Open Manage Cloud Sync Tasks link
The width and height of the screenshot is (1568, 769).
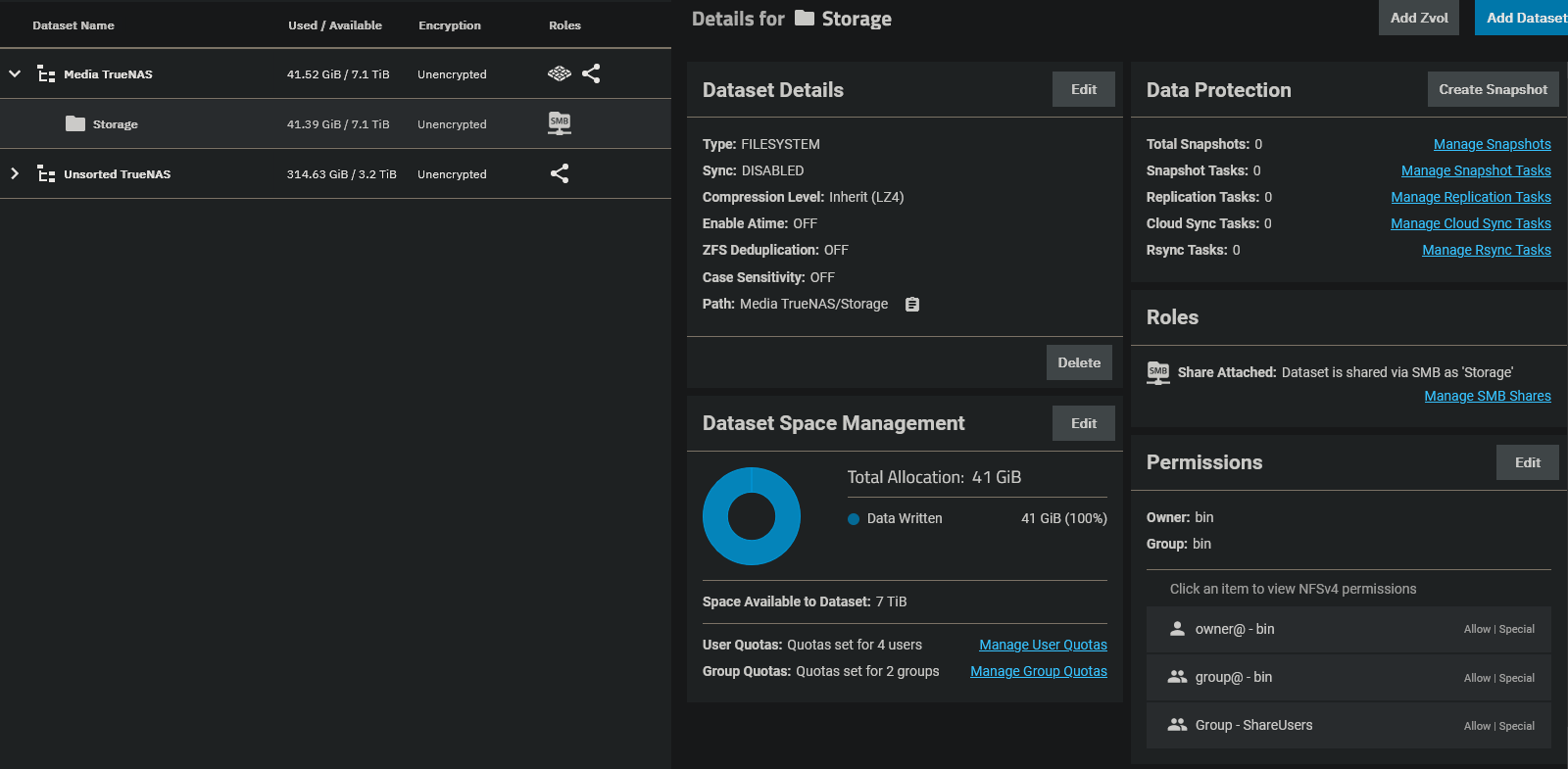tap(1471, 223)
